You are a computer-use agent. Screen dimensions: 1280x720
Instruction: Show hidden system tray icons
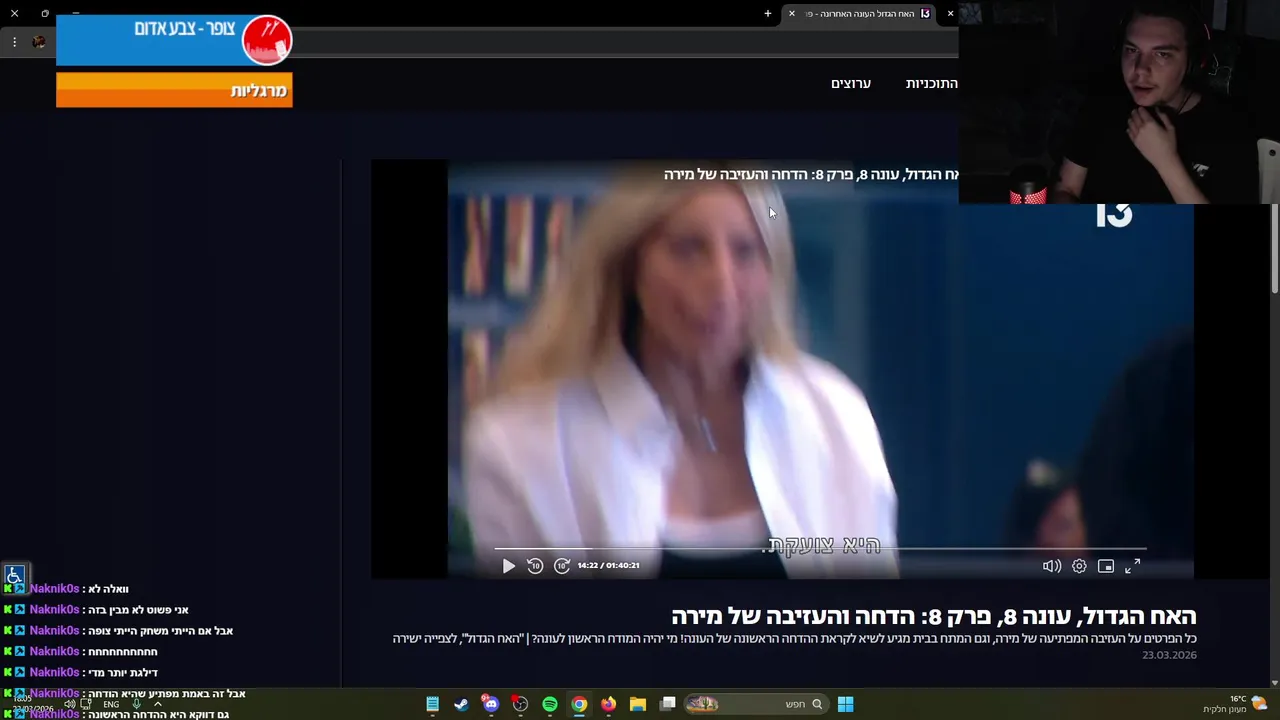157,704
